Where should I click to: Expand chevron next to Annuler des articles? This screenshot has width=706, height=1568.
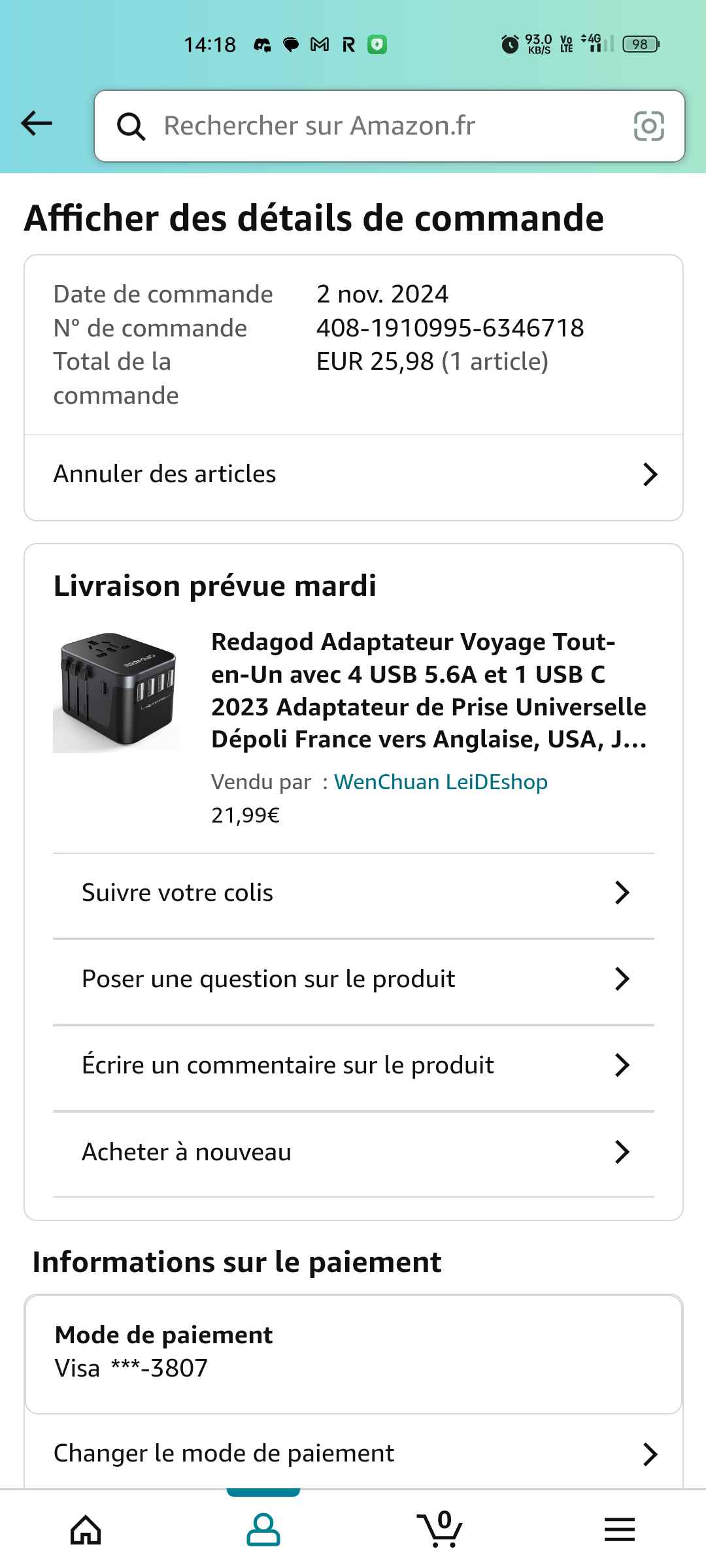click(x=650, y=474)
